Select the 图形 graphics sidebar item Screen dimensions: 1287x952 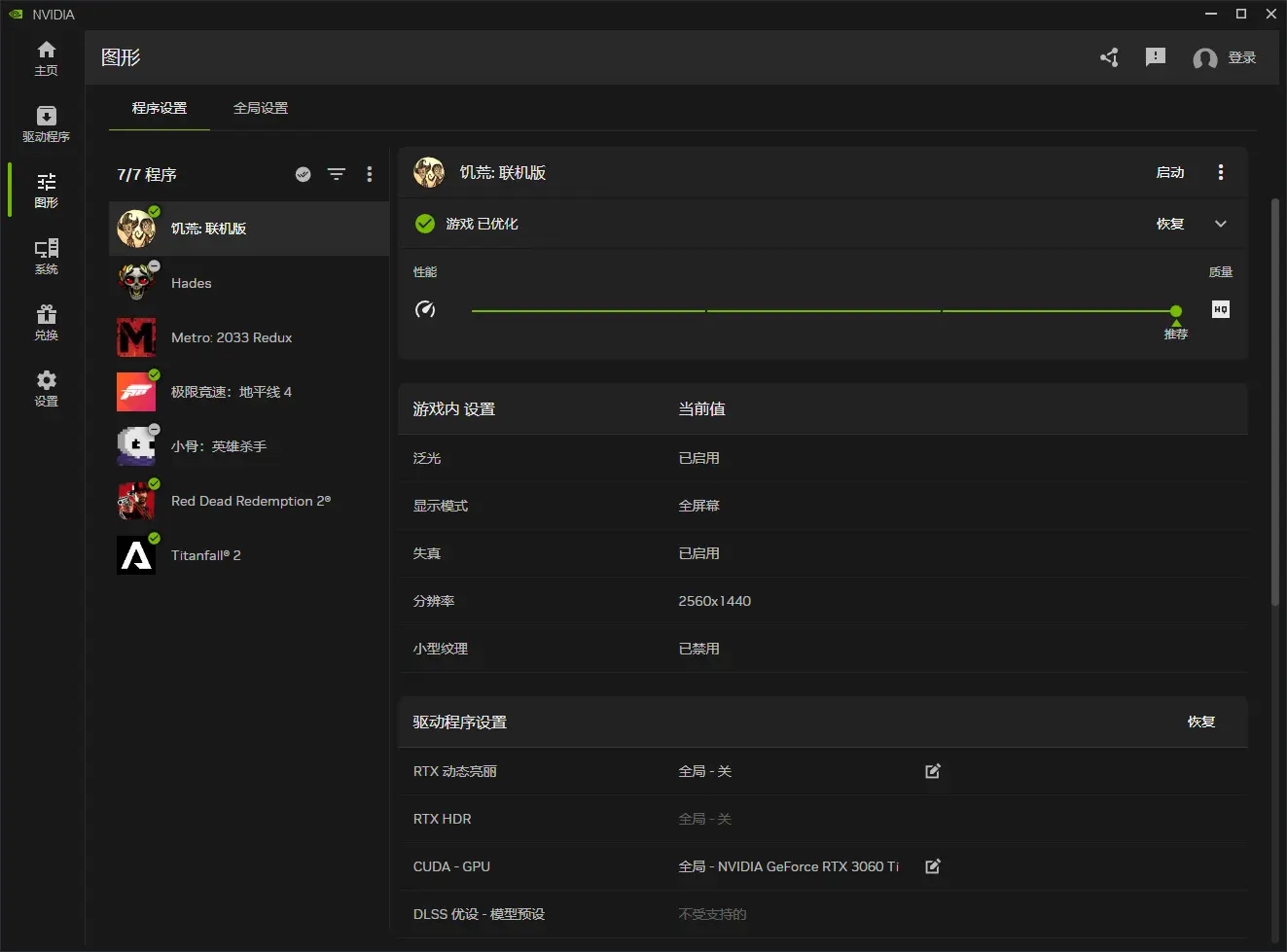tap(46, 191)
